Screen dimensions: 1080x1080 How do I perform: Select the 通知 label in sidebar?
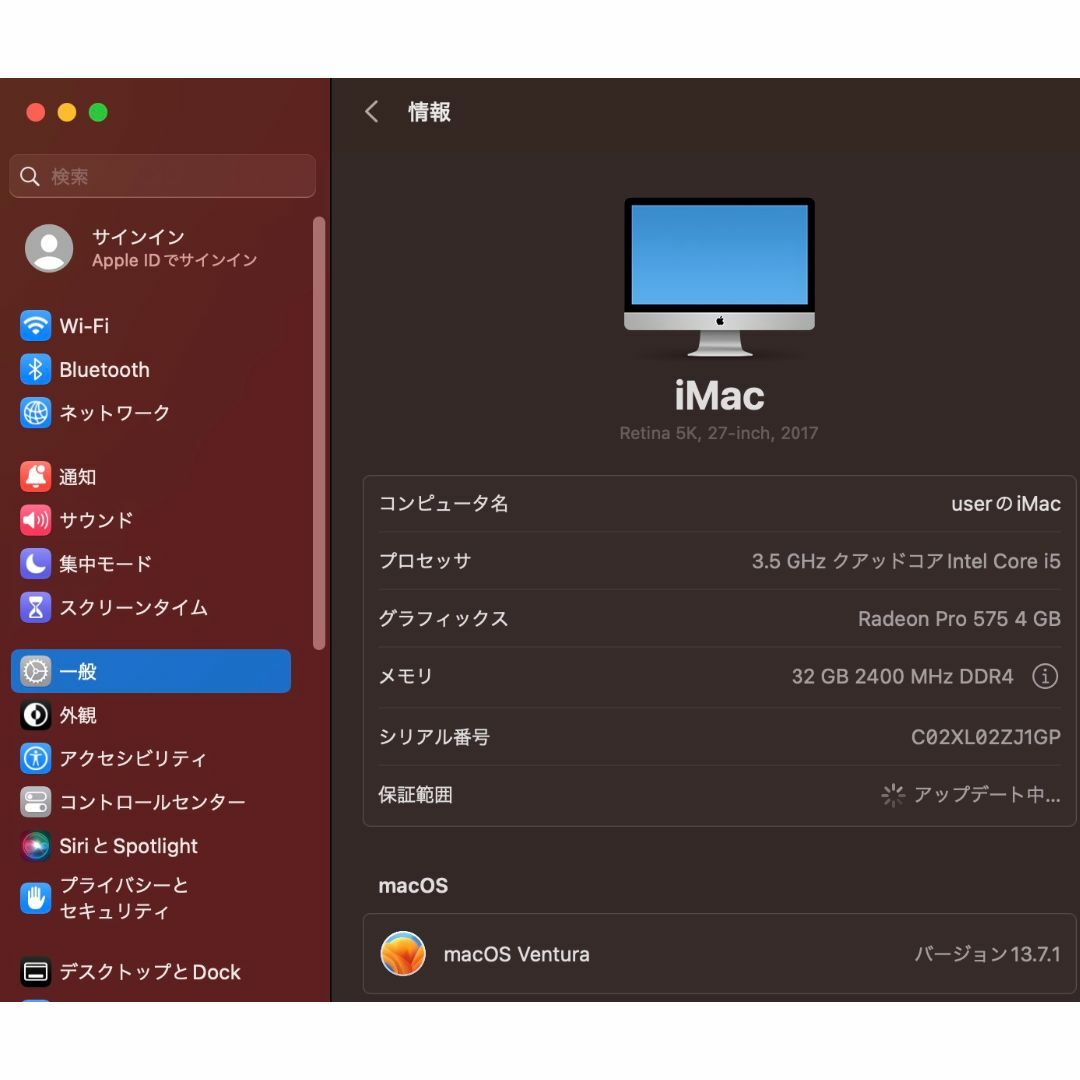pos(78,477)
